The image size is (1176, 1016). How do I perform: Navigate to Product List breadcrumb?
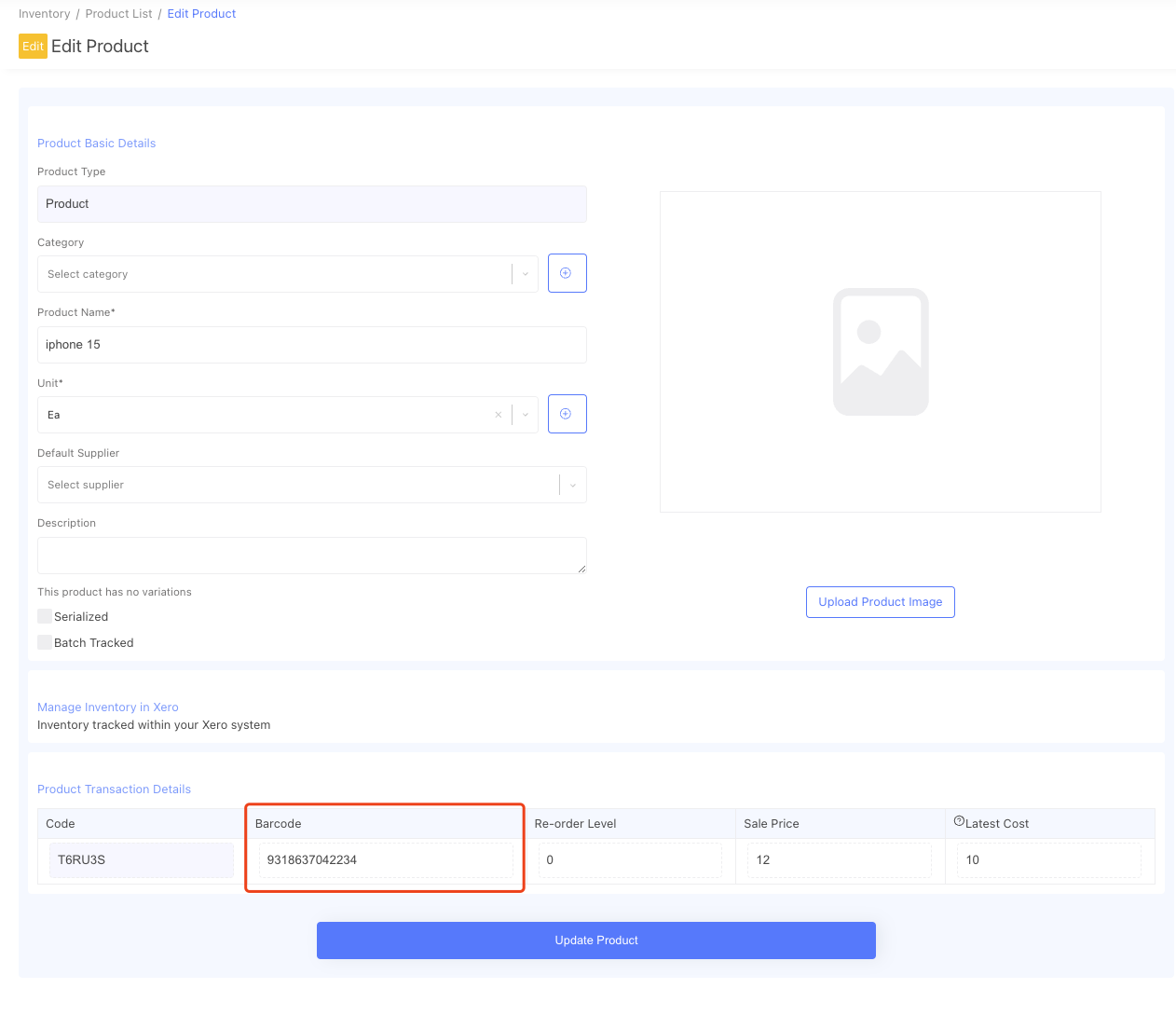[x=118, y=14]
